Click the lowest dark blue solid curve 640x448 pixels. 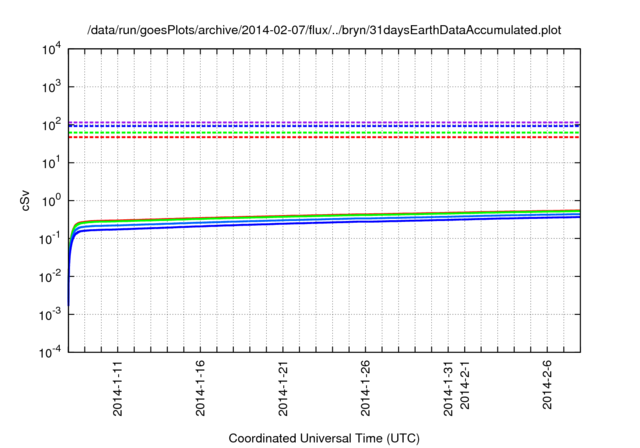pos(324,222)
